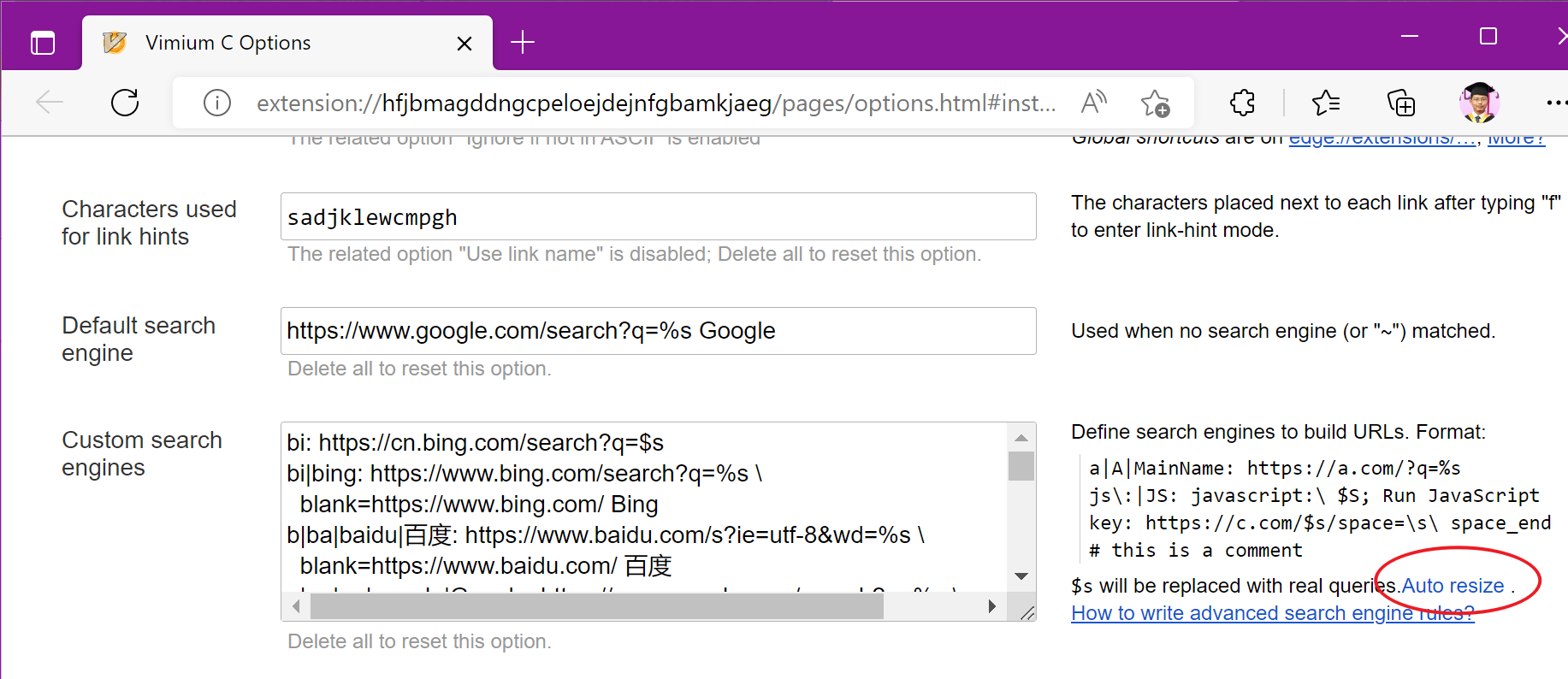Select the Vimium C Options tab

click(x=287, y=43)
